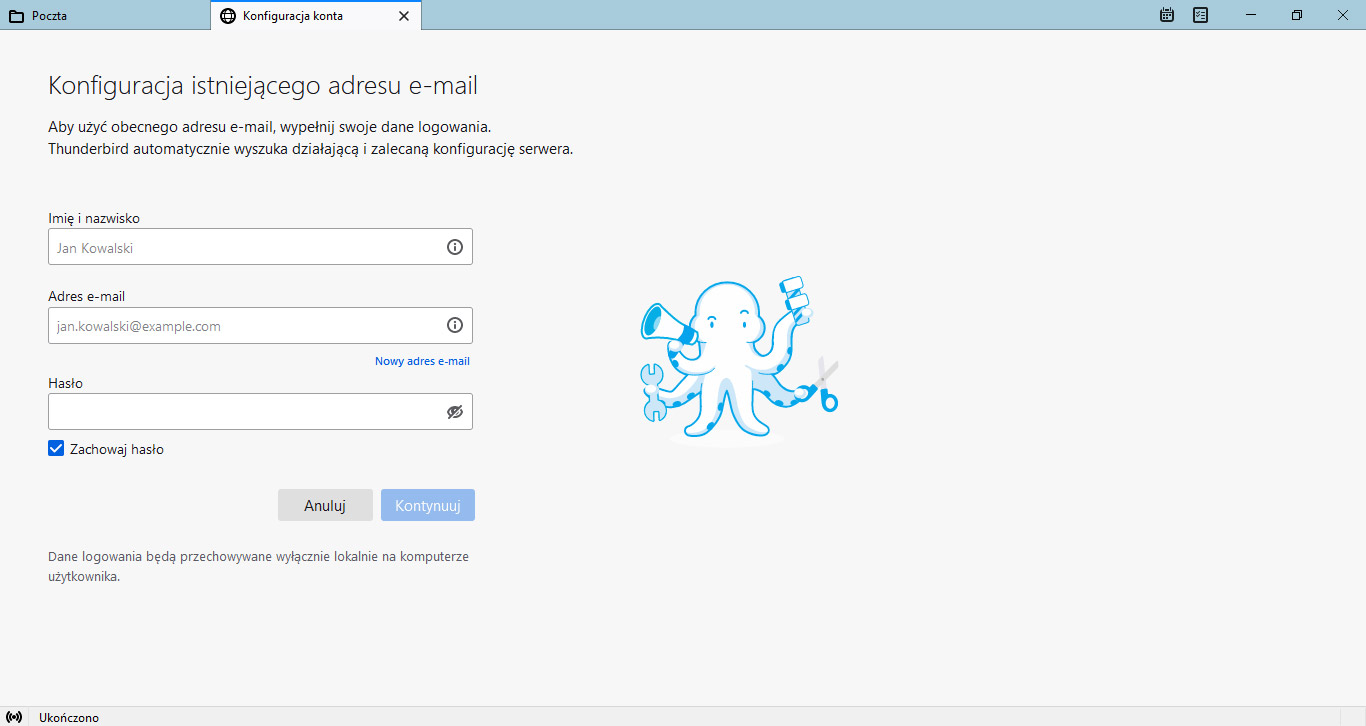Focus the Adres e-mail input field
The height and width of the screenshot is (726, 1366).
(260, 325)
